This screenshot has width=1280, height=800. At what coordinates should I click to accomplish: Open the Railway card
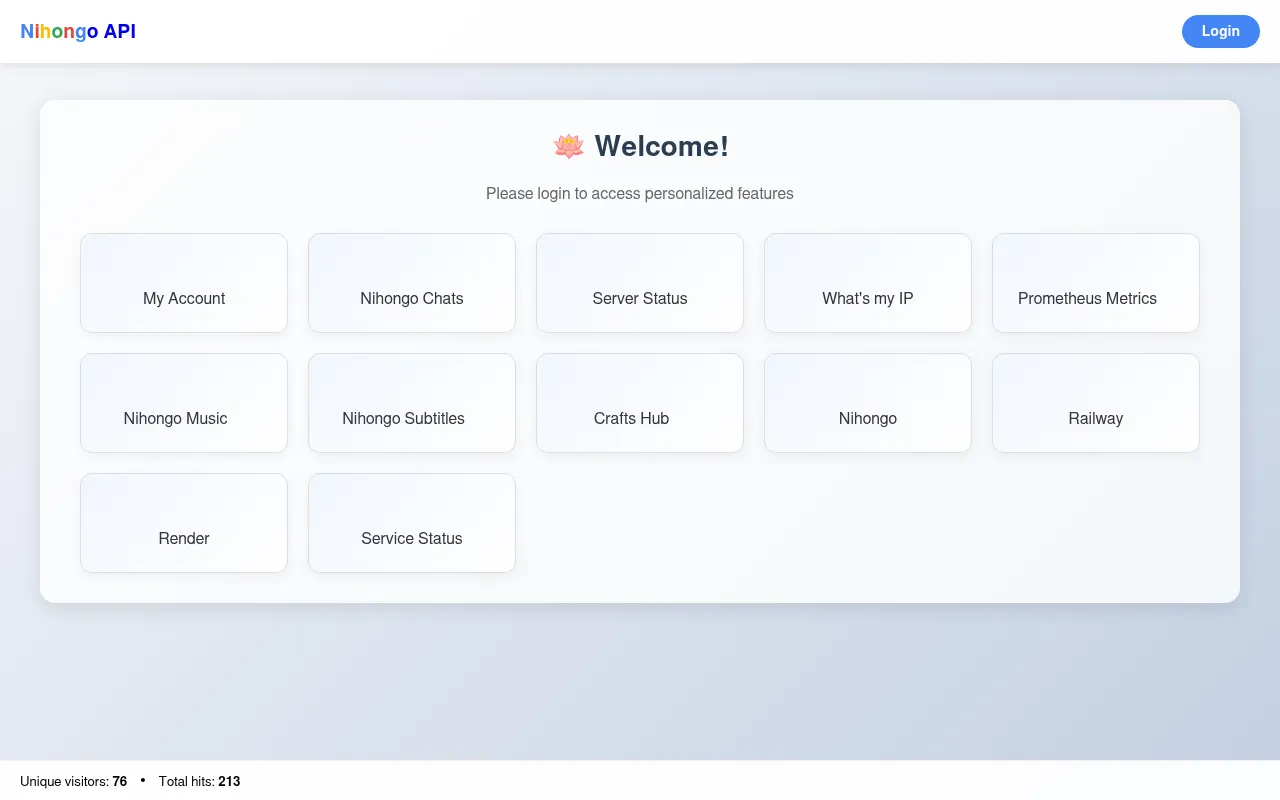(x=1096, y=403)
